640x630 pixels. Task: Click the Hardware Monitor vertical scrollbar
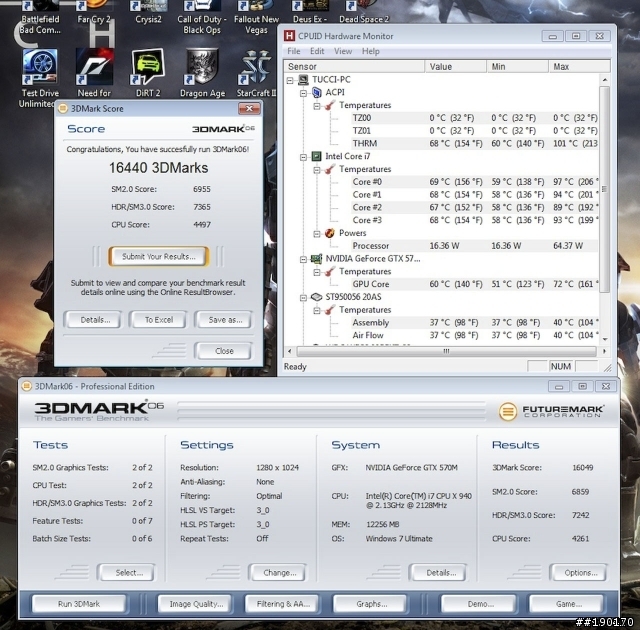coord(605,188)
